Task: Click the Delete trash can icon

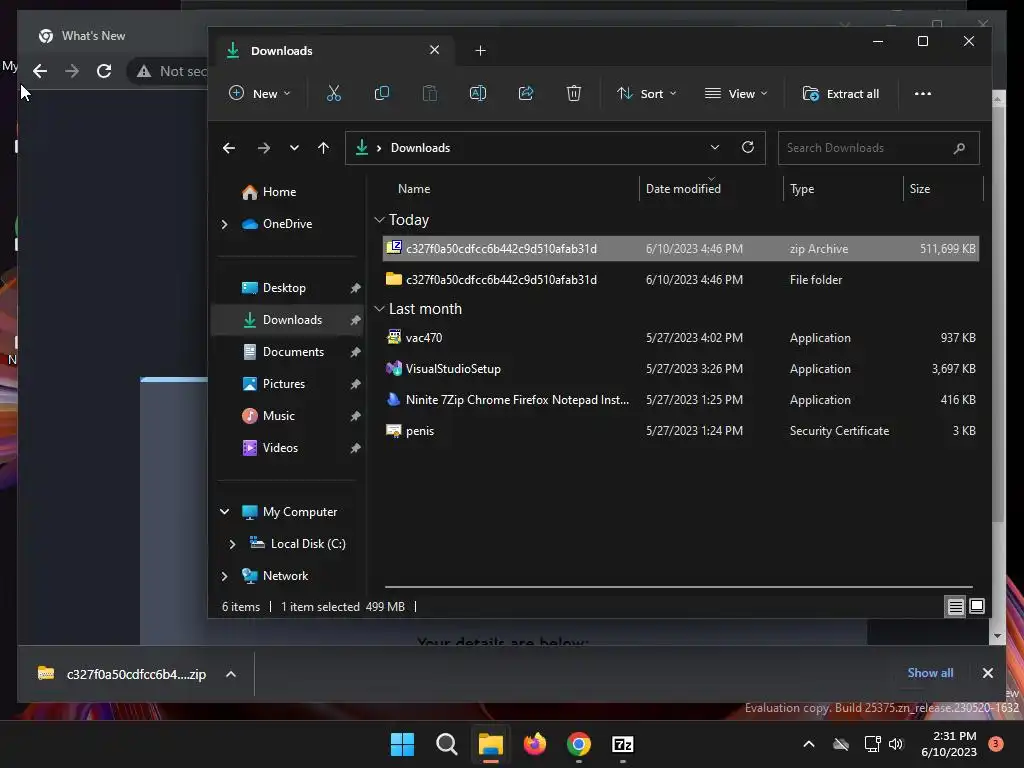Action: 574,93
